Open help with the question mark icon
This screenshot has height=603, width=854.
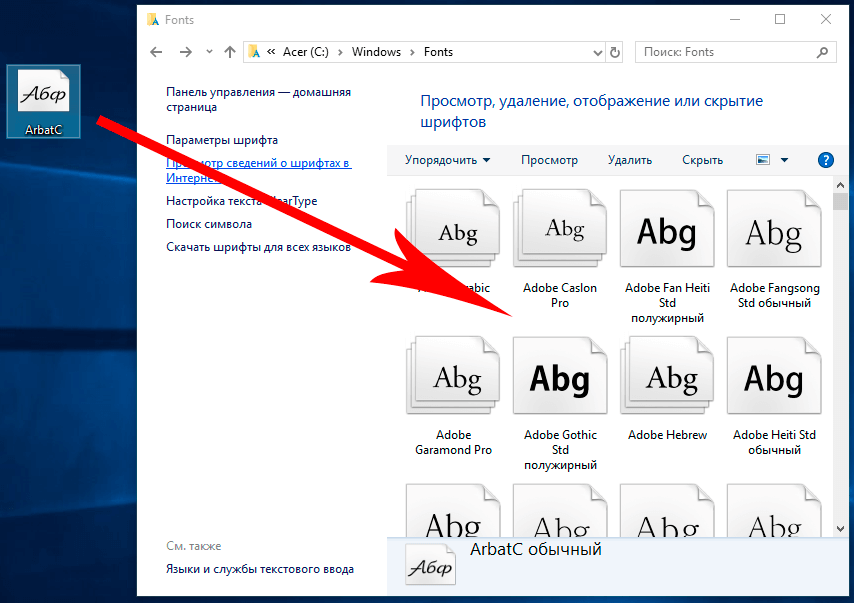click(x=826, y=160)
